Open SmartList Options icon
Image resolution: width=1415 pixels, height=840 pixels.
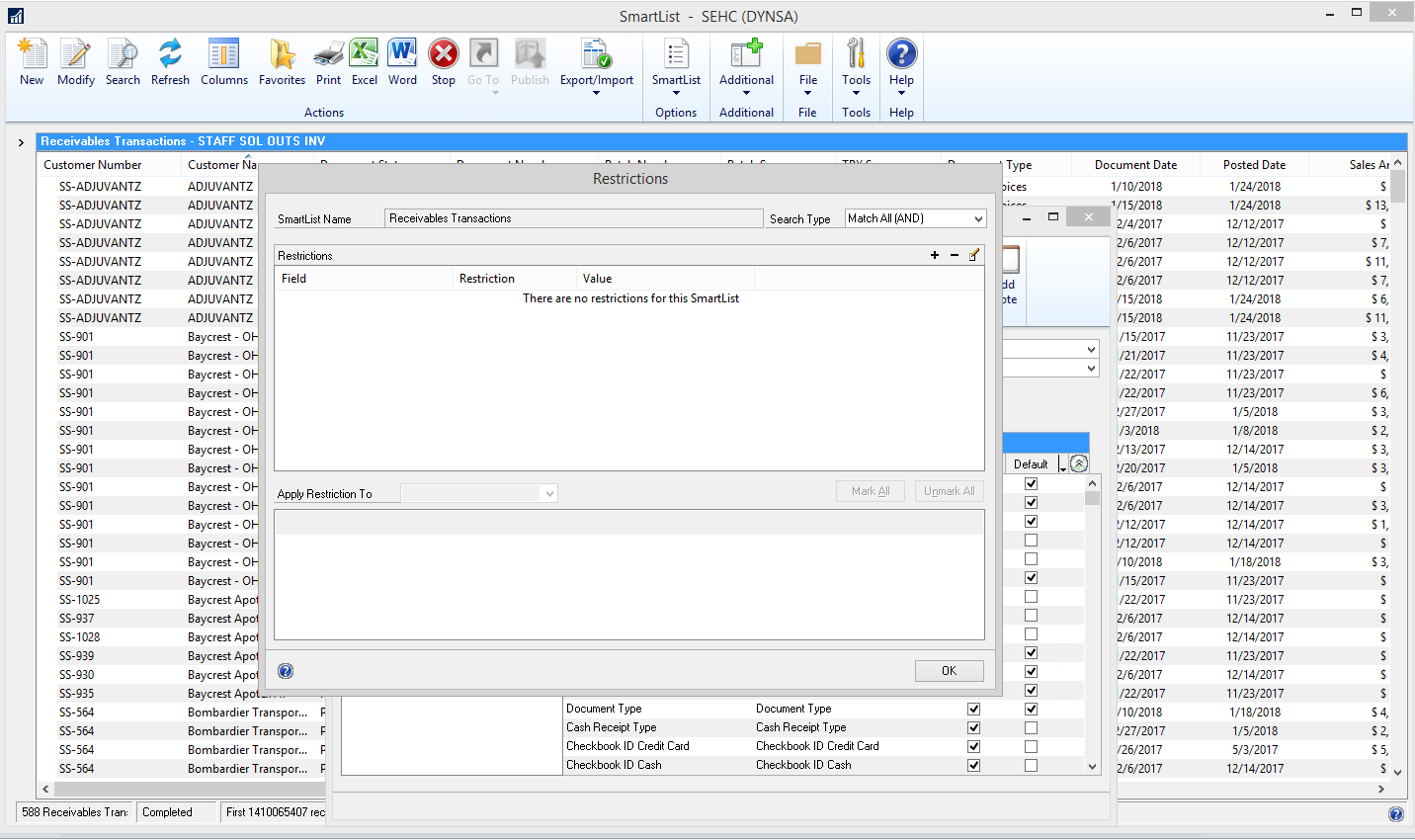[676, 54]
